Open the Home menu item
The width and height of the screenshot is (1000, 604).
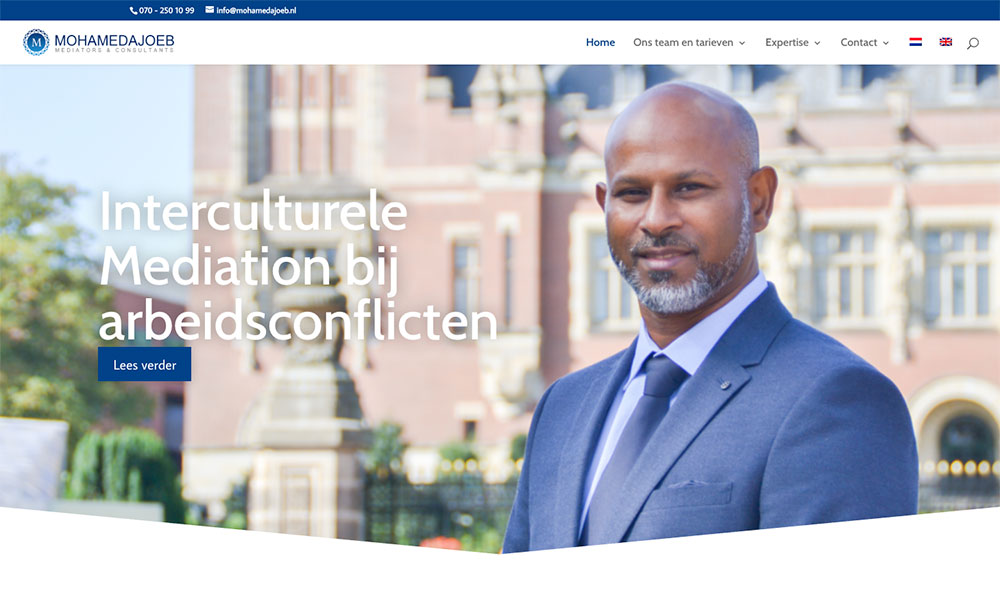click(600, 42)
